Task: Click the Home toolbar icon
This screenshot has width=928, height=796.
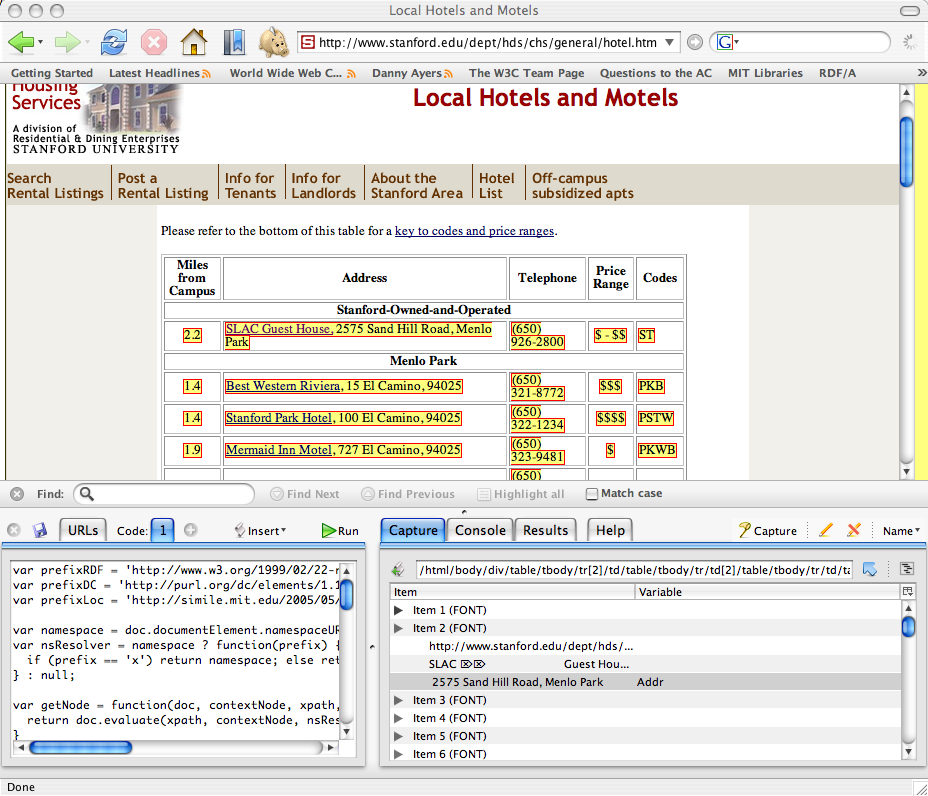Action: coord(193,42)
